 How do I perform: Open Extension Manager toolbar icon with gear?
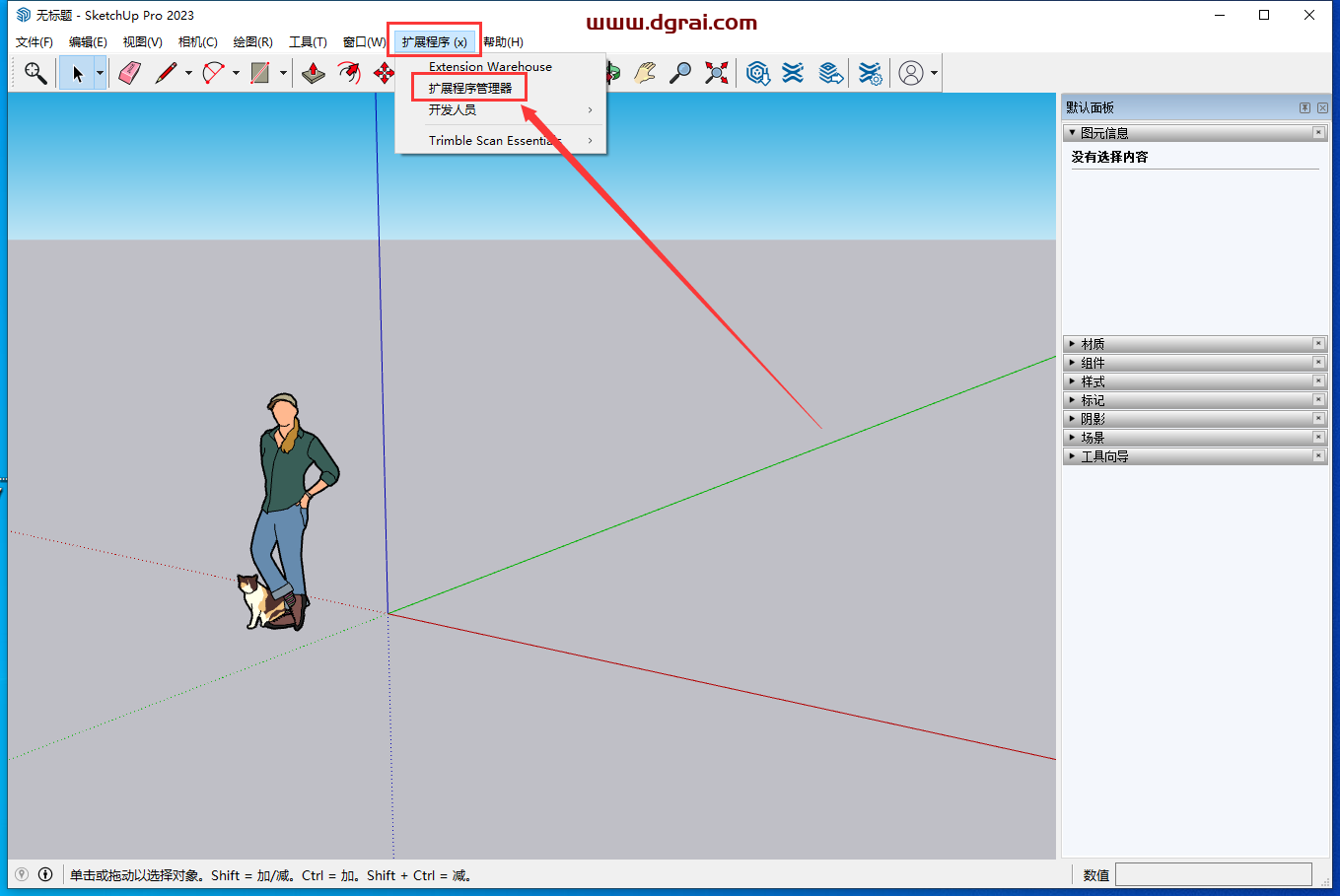tap(870, 73)
